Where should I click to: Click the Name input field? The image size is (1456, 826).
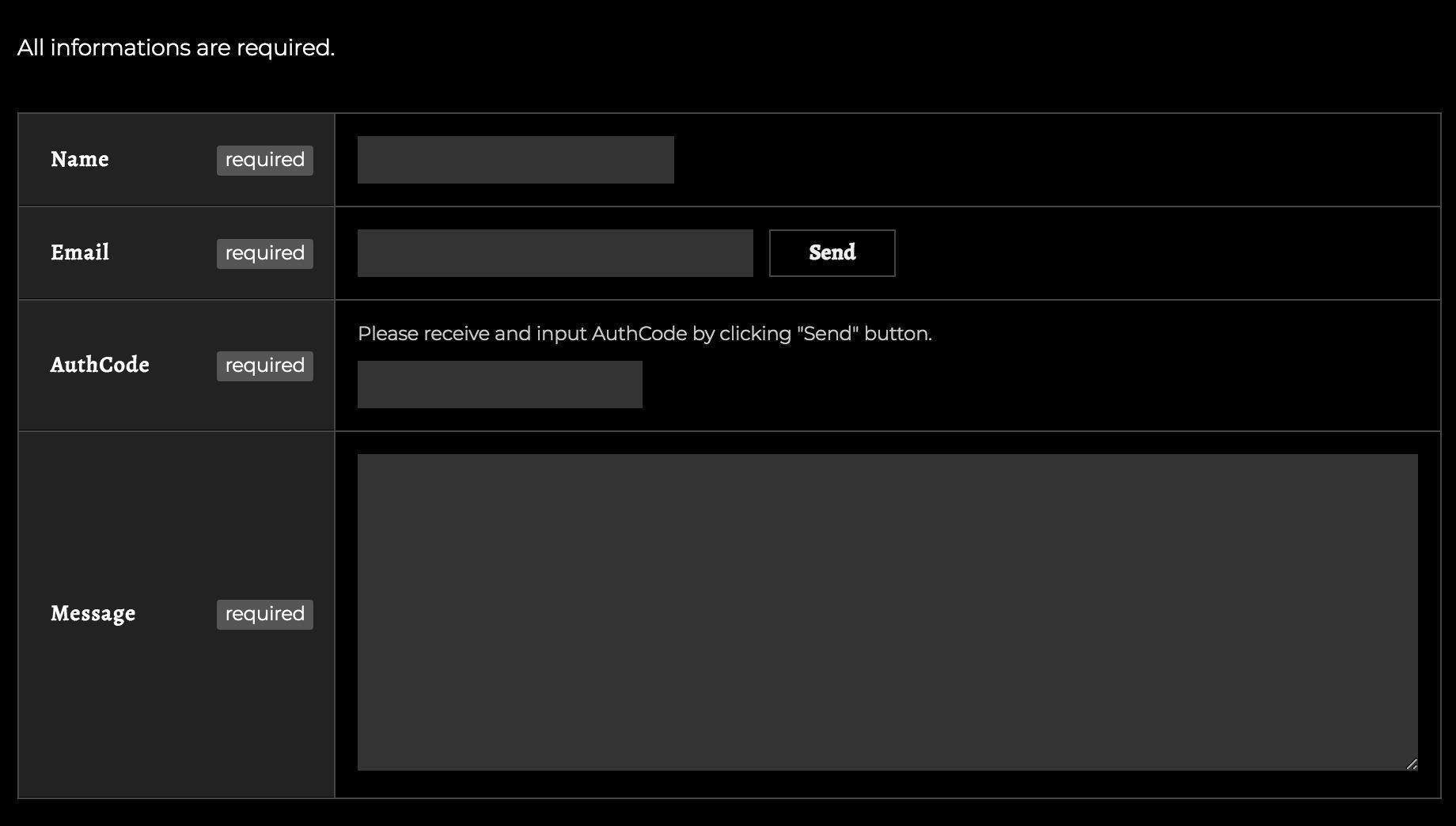(x=515, y=160)
